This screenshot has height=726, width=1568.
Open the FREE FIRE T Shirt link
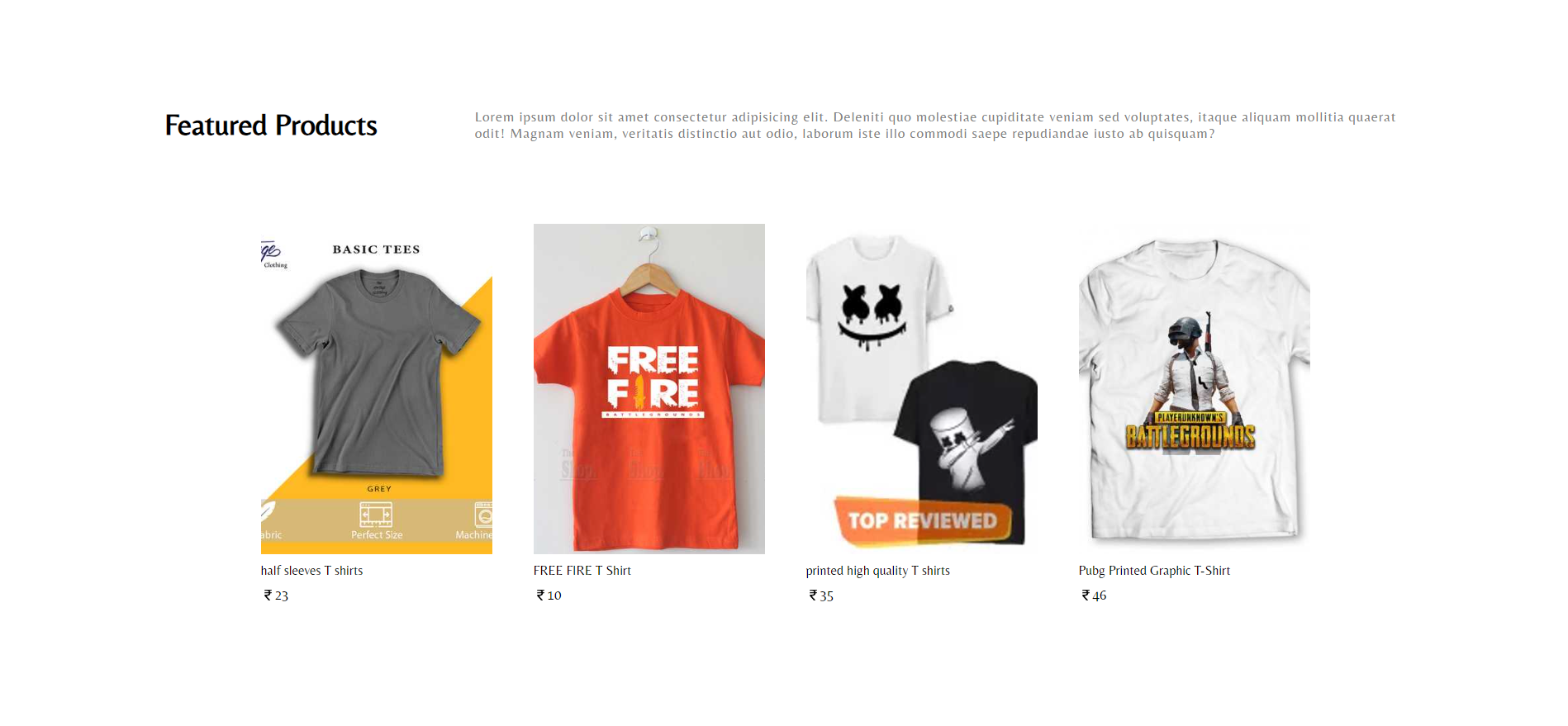coord(582,571)
